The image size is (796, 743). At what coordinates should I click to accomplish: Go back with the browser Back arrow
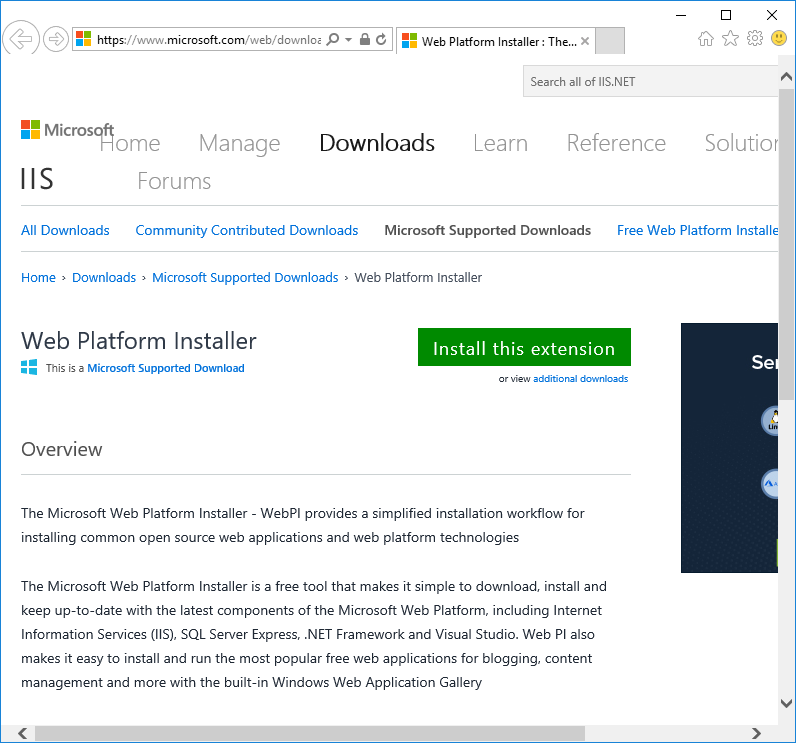coord(21,39)
